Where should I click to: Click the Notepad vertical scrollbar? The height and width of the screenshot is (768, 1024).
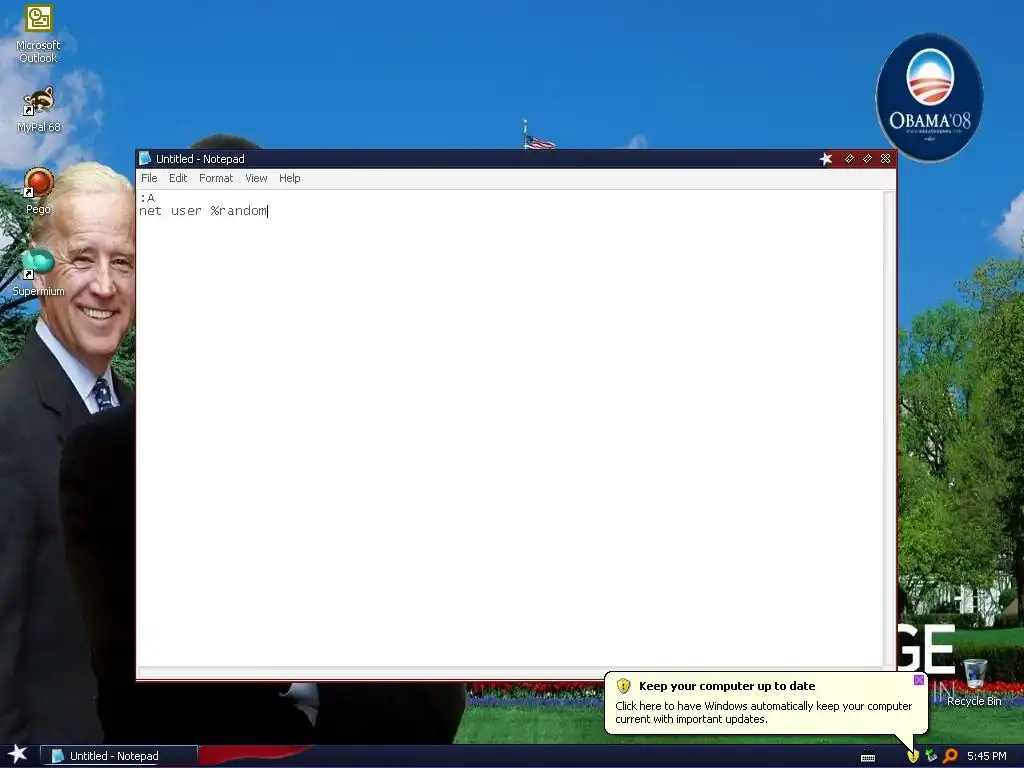tap(888, 428)
